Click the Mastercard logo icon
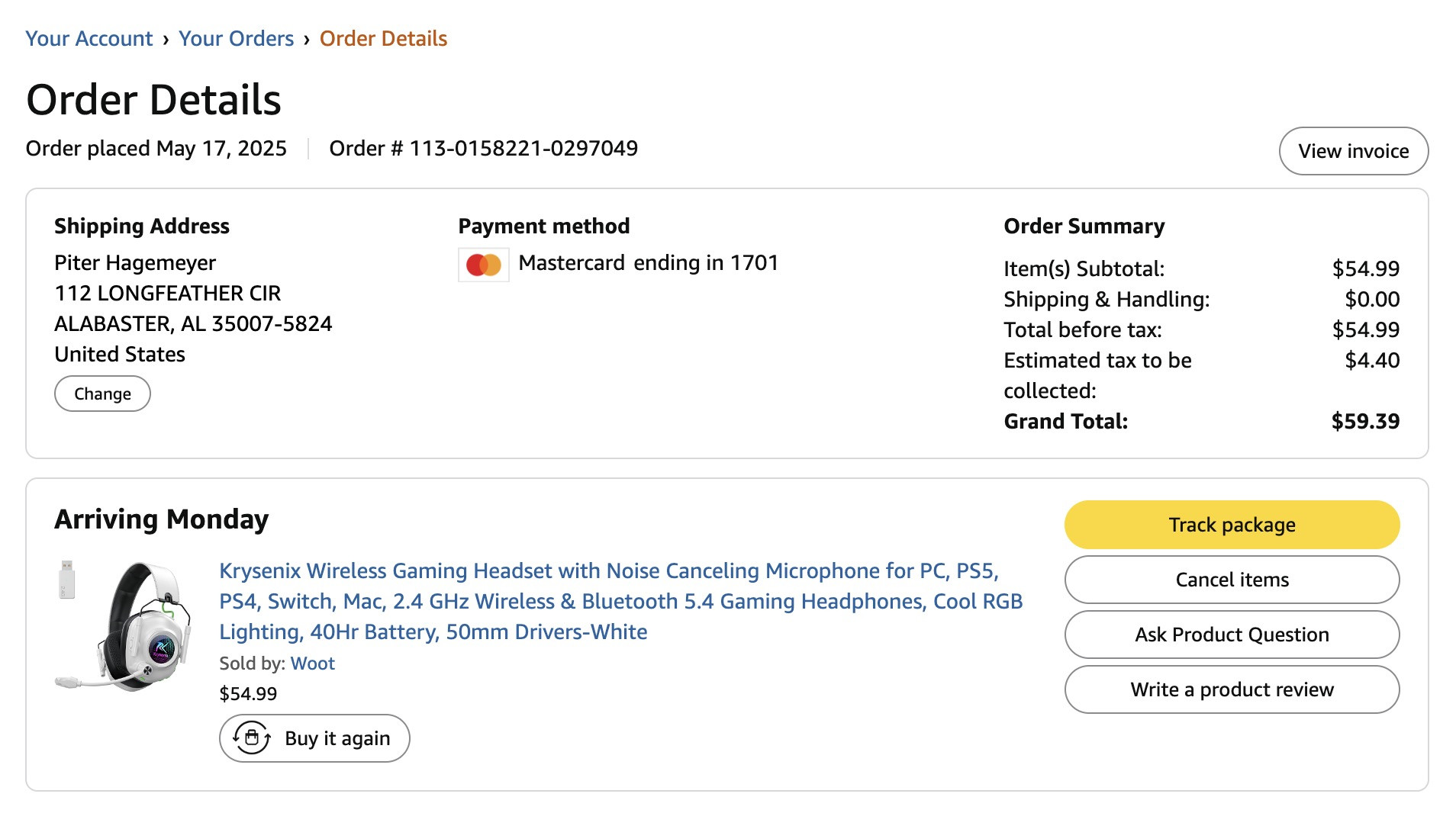The image size is (1456, 813). [x=483, y=265]
